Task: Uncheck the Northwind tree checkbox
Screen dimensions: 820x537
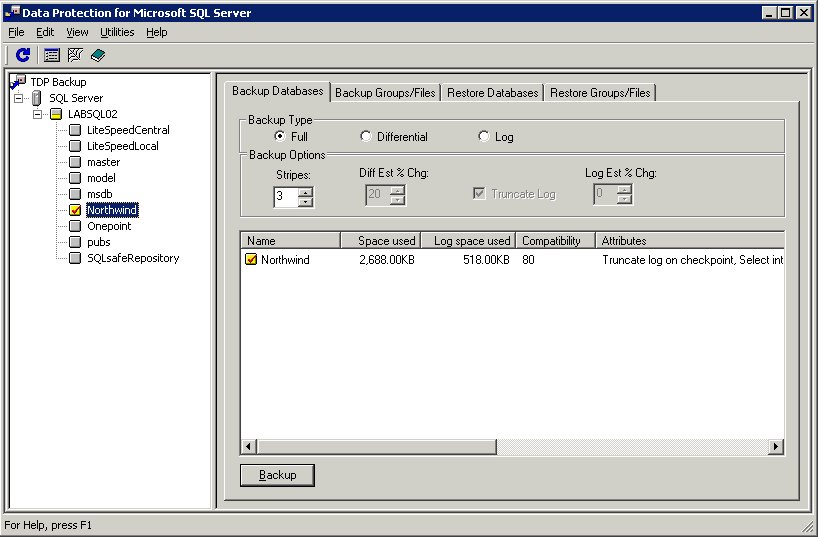Action: tap(75, 210)
